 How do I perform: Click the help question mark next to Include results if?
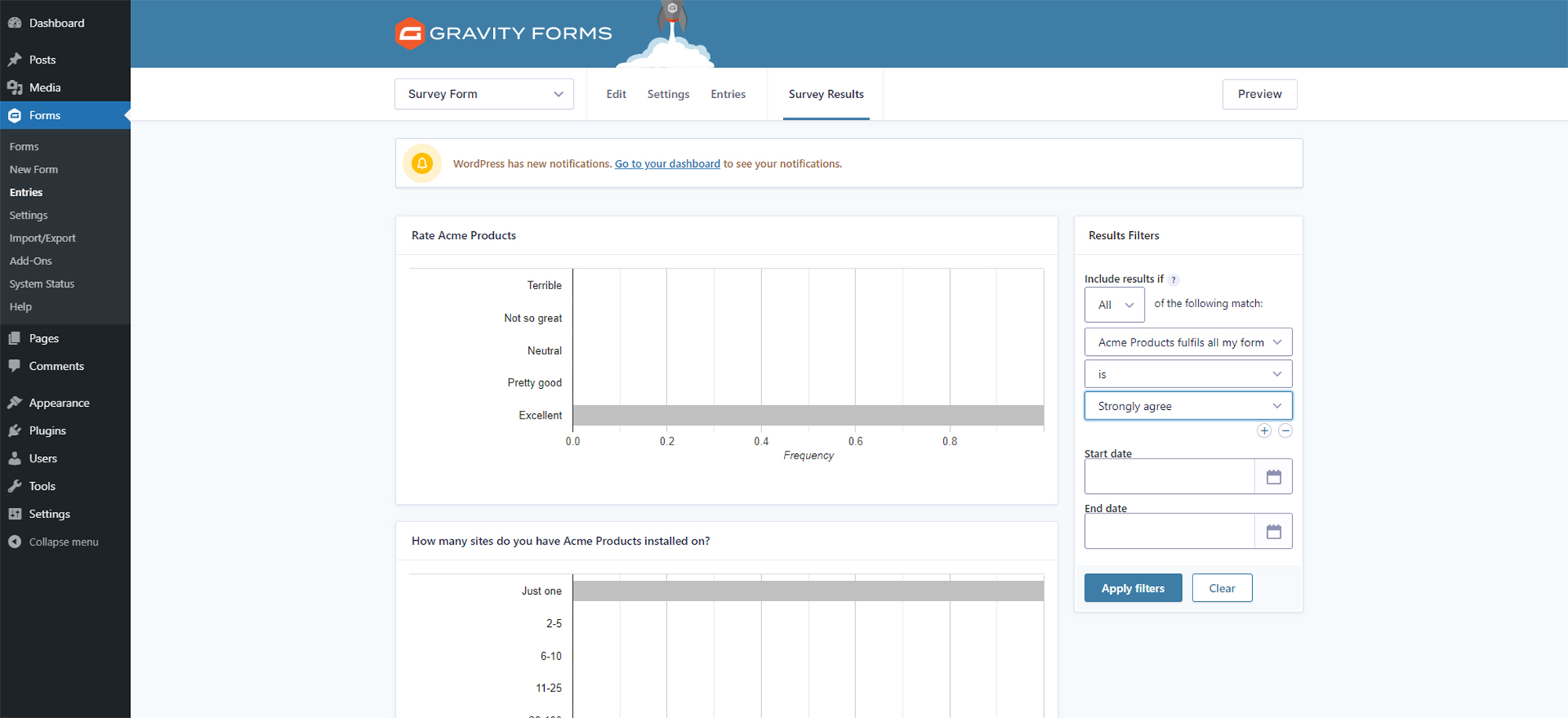(1173, 280)
